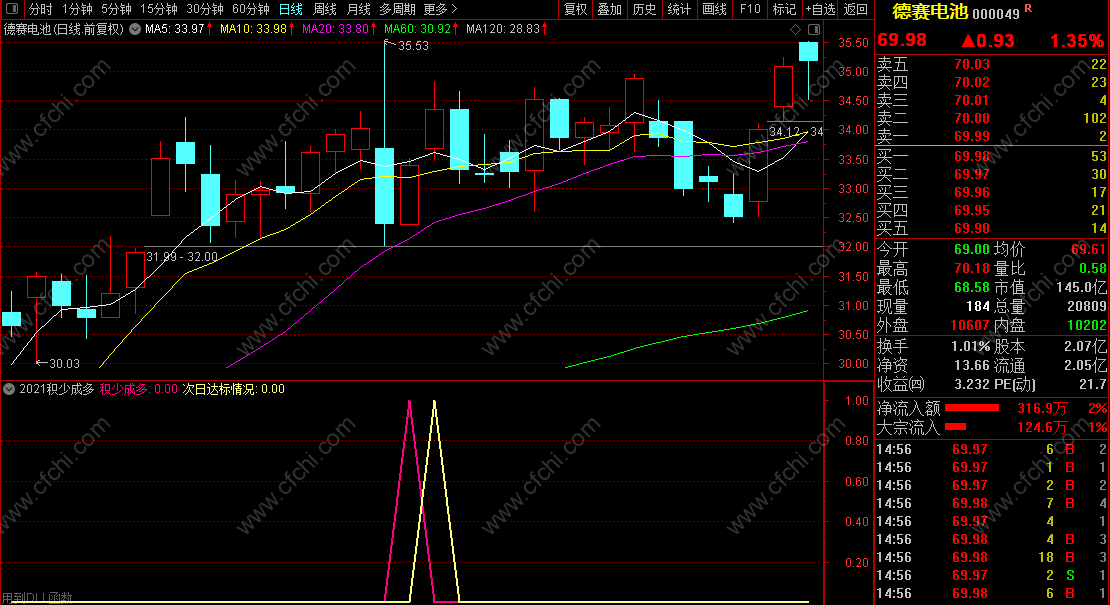The image size is (1110, 605).
Task: Select the 60分钟 period tab
Action: coord(251,9)
